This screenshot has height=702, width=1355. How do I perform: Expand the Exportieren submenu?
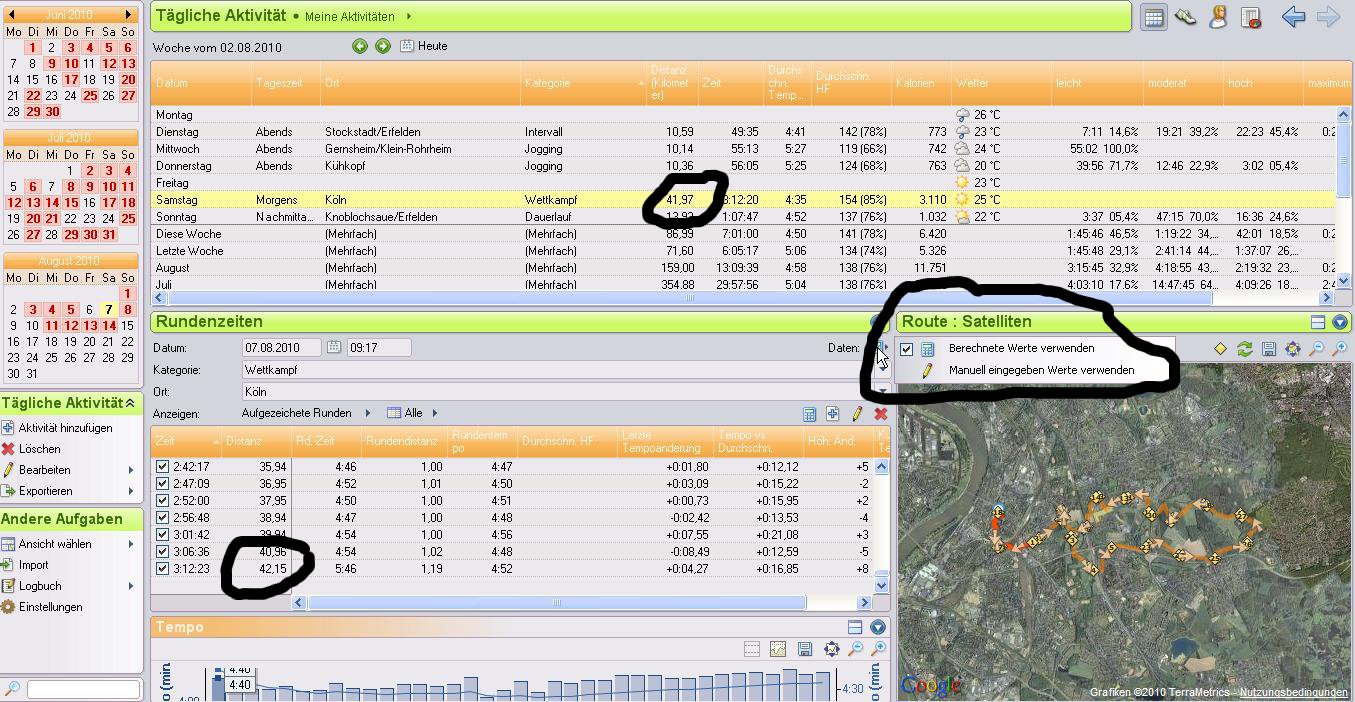(130, 491)
